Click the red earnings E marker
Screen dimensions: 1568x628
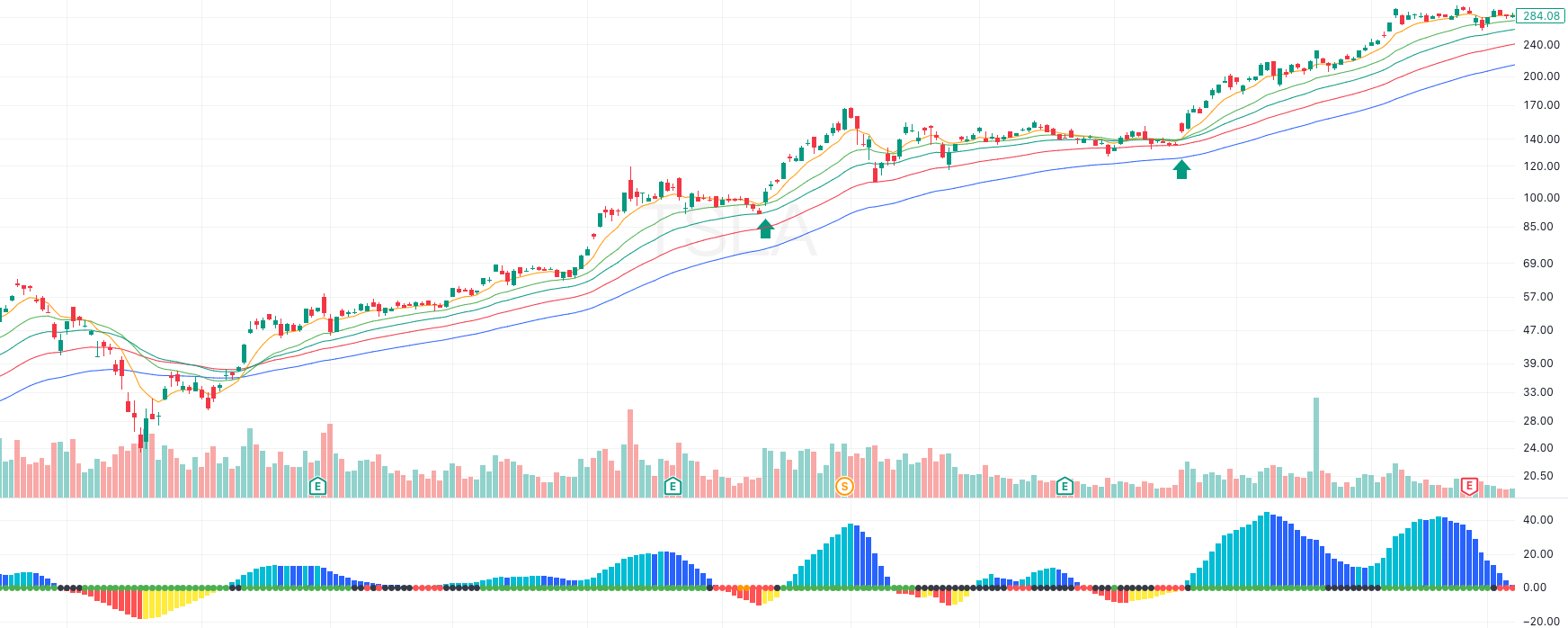pos(1469,487)
